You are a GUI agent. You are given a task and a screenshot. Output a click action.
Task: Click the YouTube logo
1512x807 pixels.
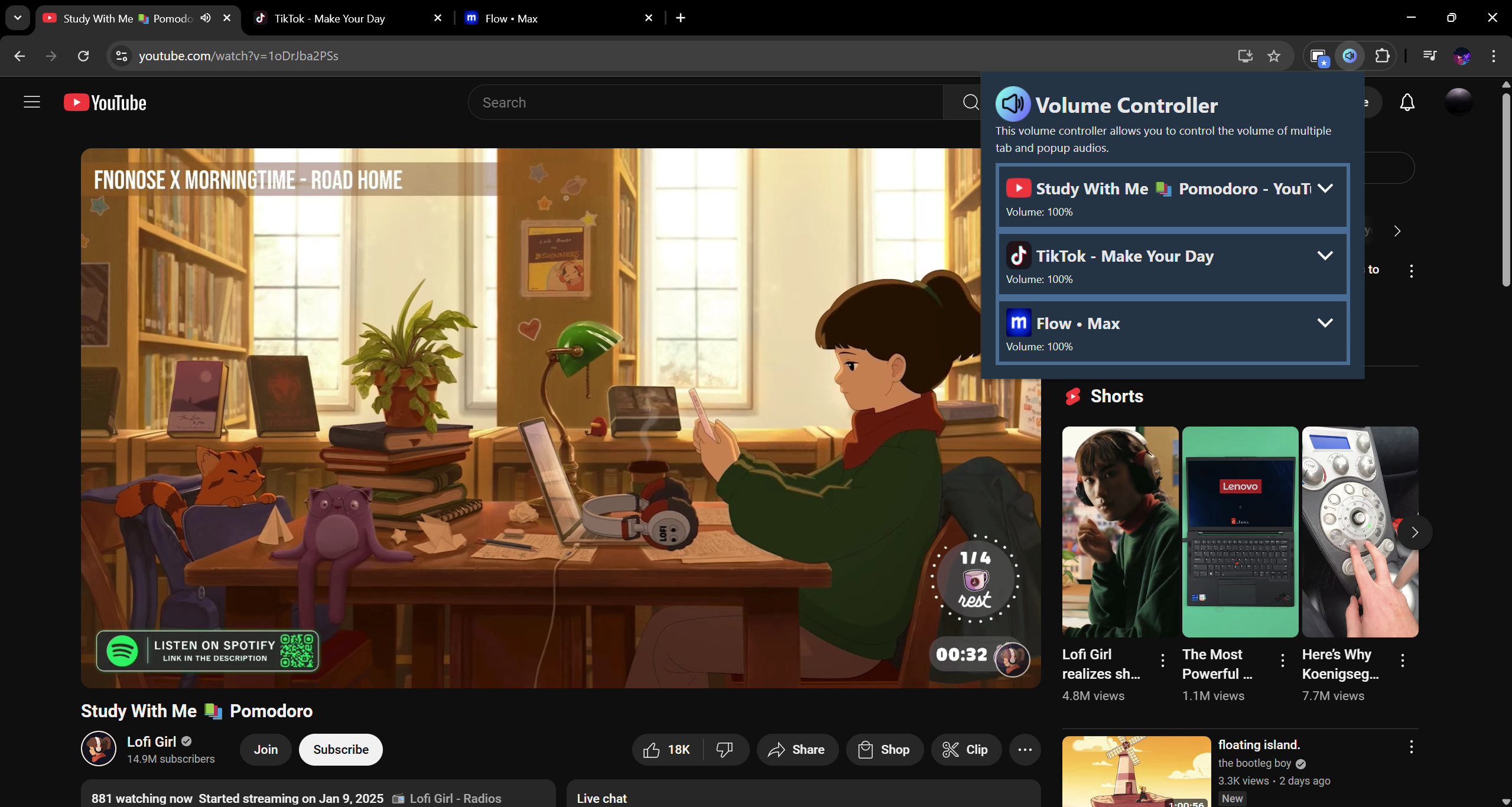coord(105,103)
